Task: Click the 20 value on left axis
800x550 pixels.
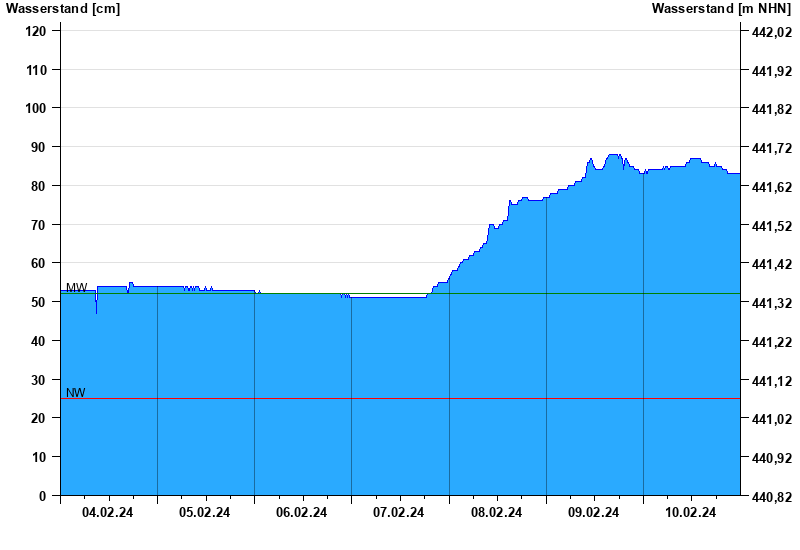Action: click(39, 418)
